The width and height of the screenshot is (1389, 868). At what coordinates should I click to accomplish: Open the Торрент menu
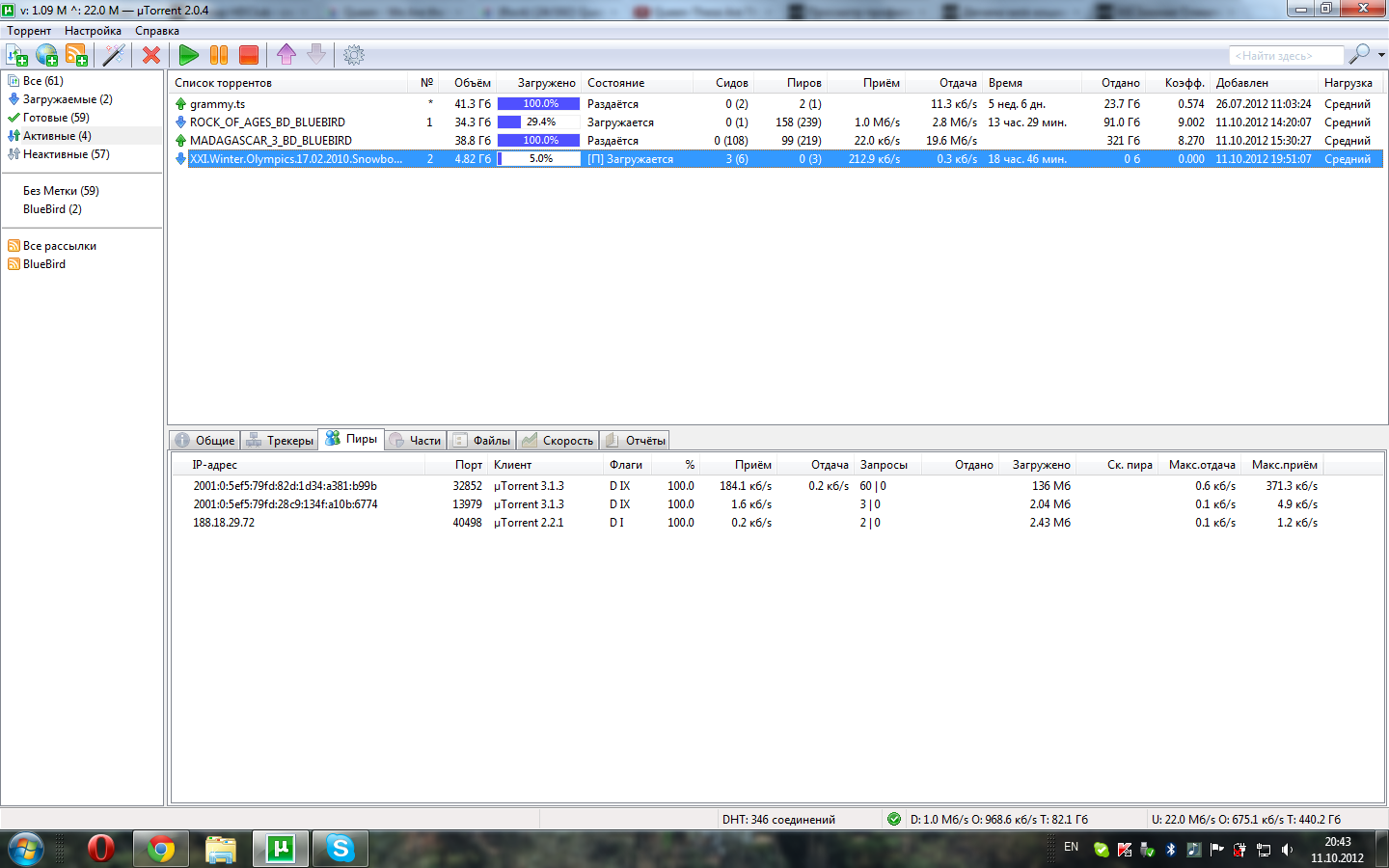[29, 31]
